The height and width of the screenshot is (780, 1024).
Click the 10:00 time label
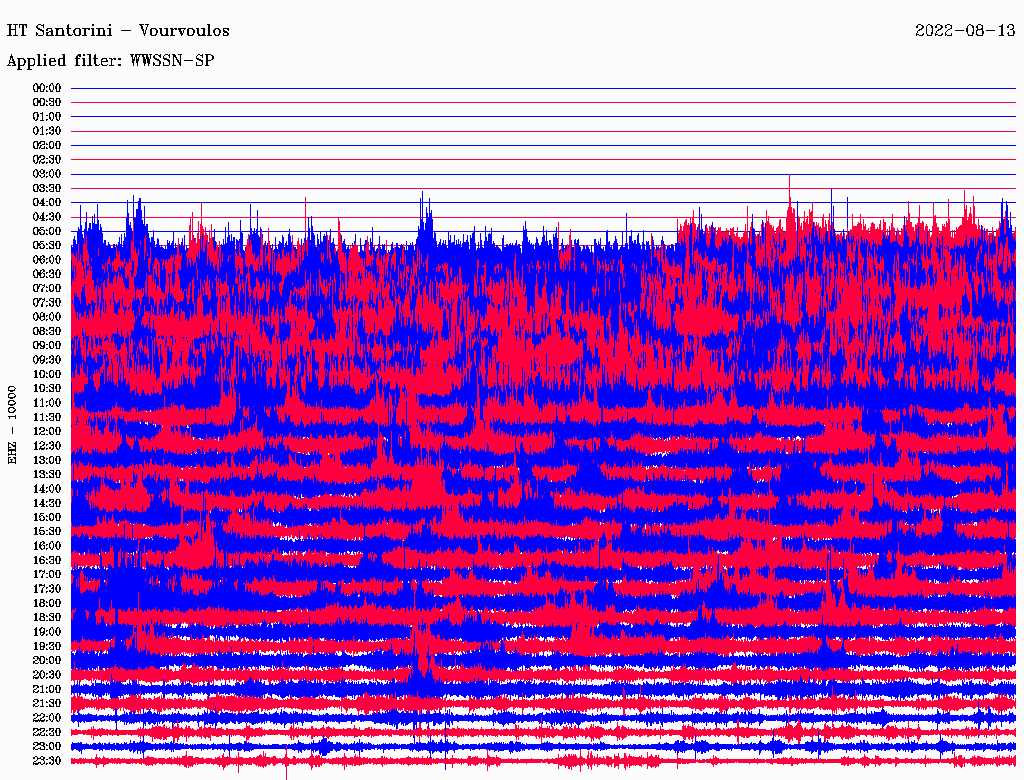47,374
